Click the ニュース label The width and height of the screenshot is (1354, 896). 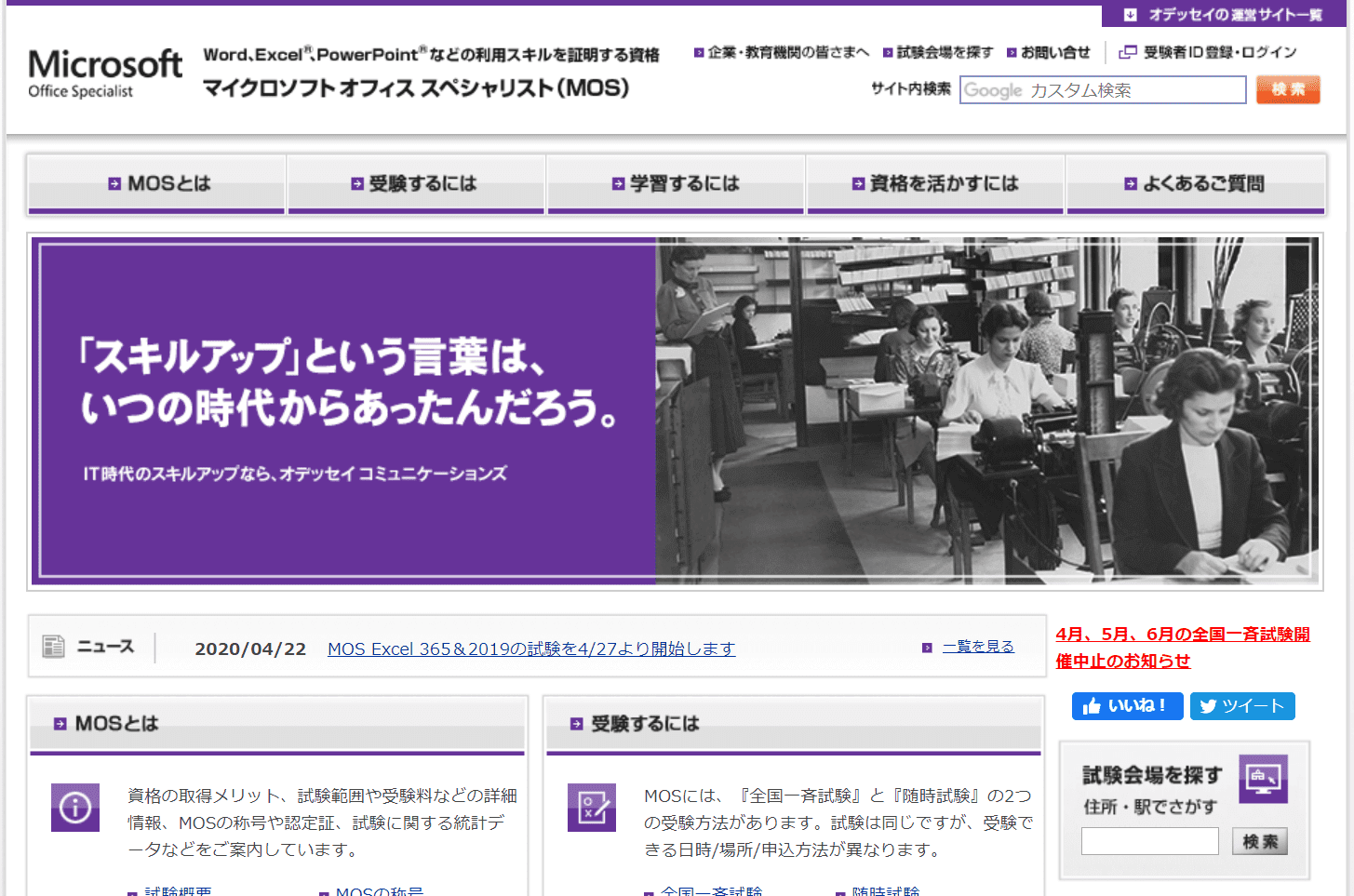click(x=105, y=647)
